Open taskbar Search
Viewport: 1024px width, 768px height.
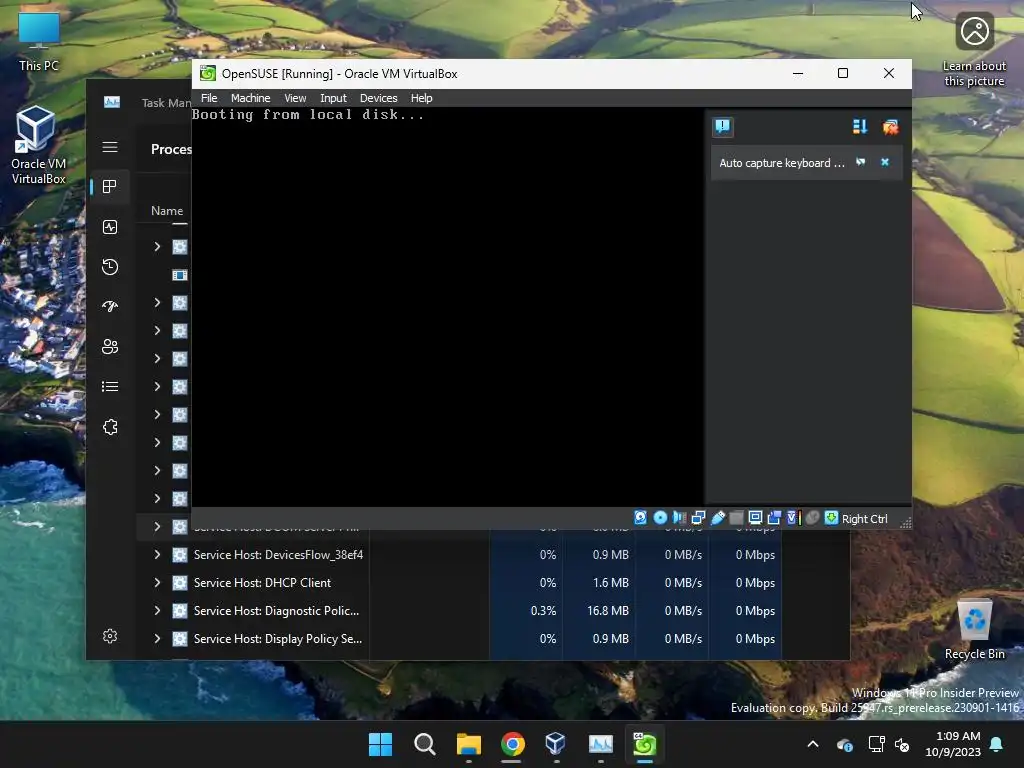pos(424,744)
